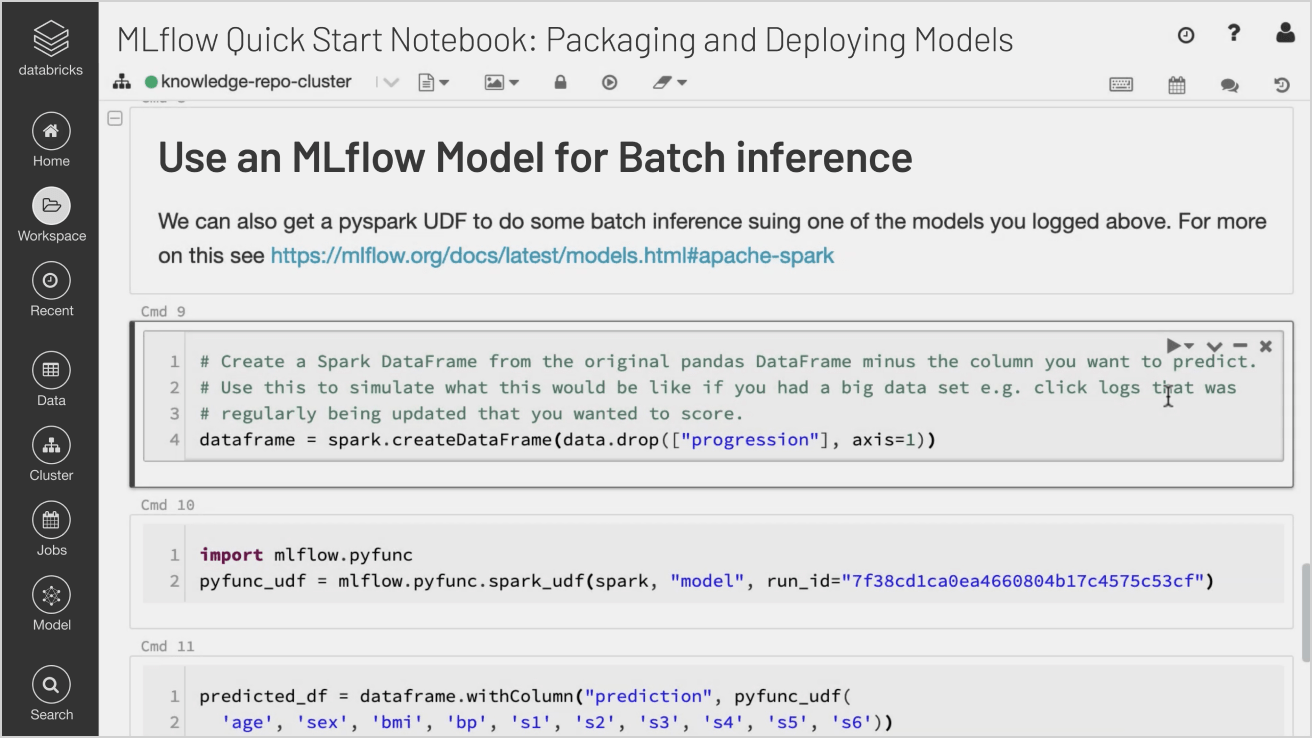1312x738 pixels.
Task: Click the Cmd 10 cell label
Action: [167, 505]
